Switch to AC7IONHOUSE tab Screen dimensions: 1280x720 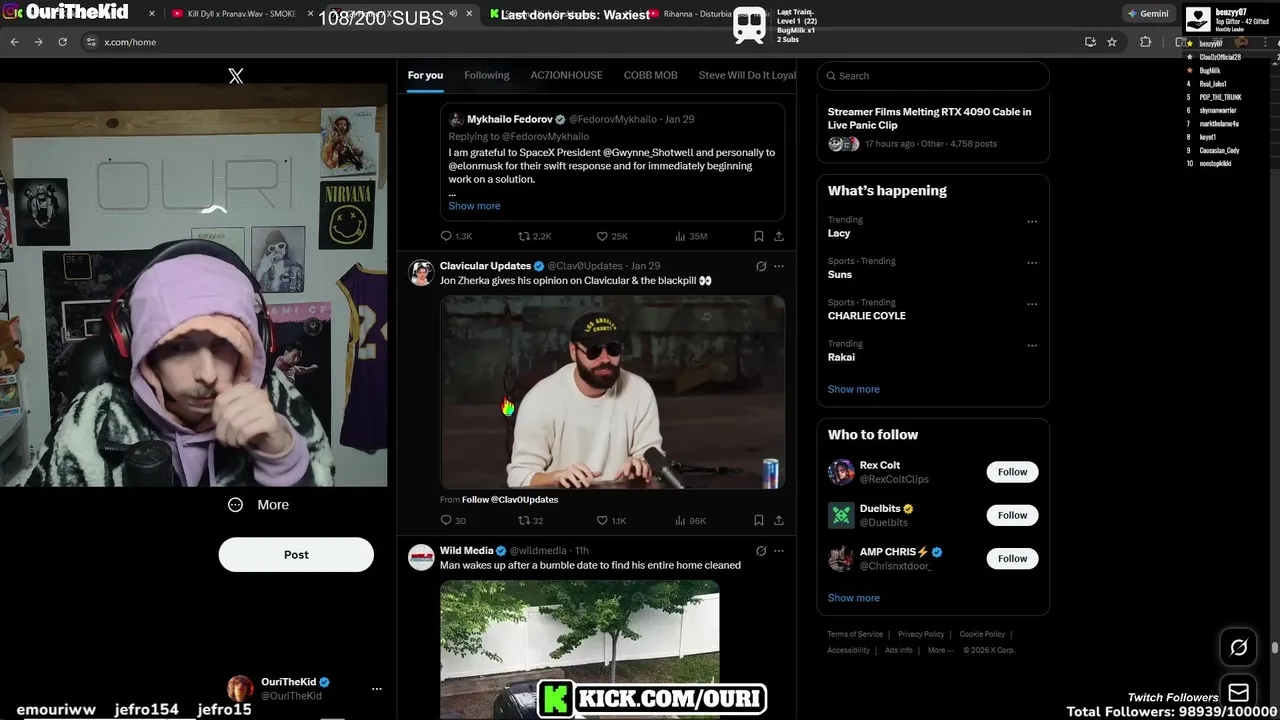coord(566,75)
